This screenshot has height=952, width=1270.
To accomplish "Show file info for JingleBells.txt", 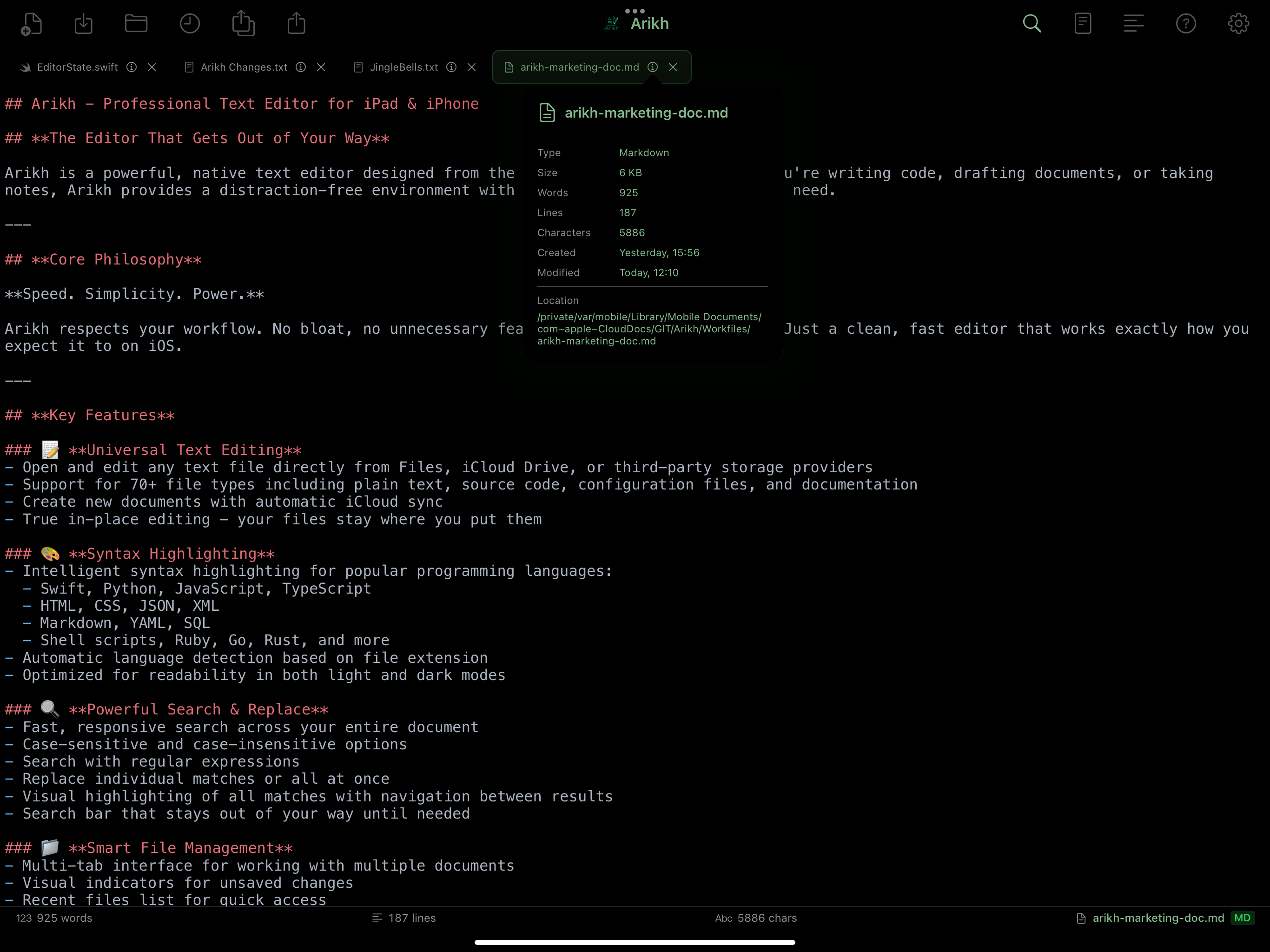I will click(451, 67).
